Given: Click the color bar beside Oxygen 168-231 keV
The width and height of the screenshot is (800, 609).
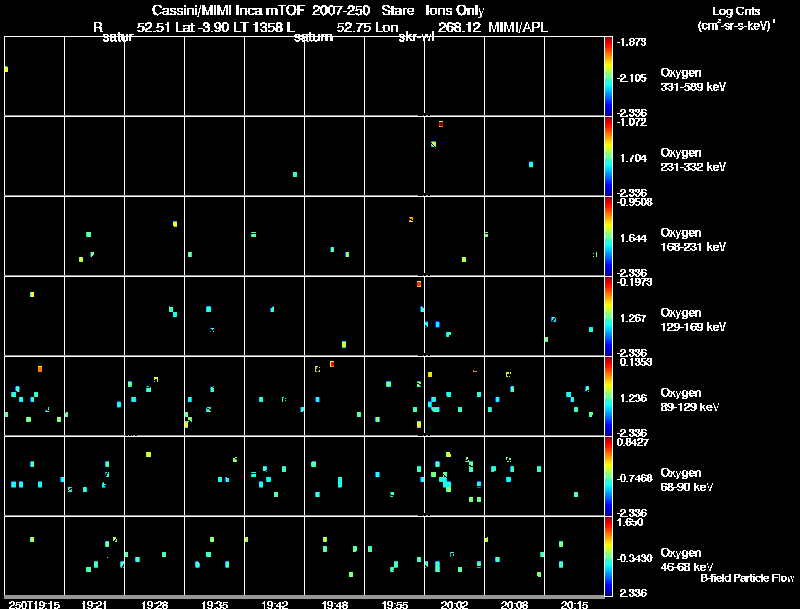Looking at the screenshot, I should pos(608,236).
